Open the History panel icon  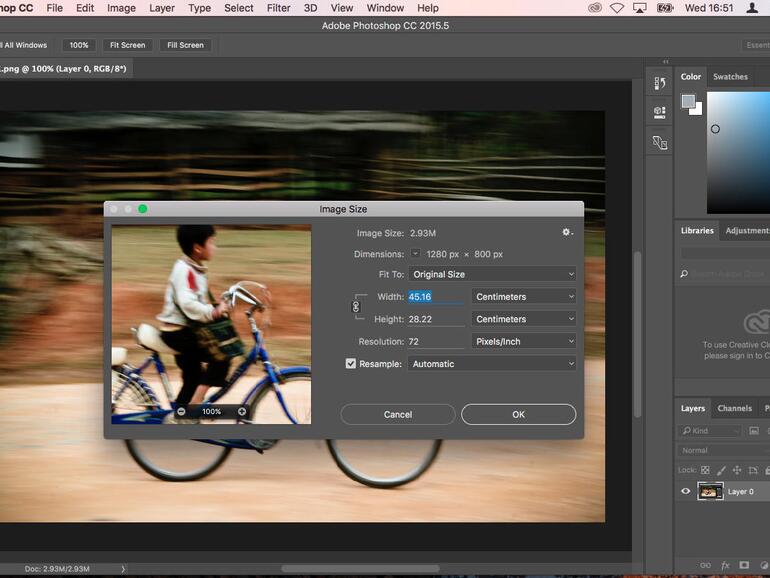coord(660,83)
